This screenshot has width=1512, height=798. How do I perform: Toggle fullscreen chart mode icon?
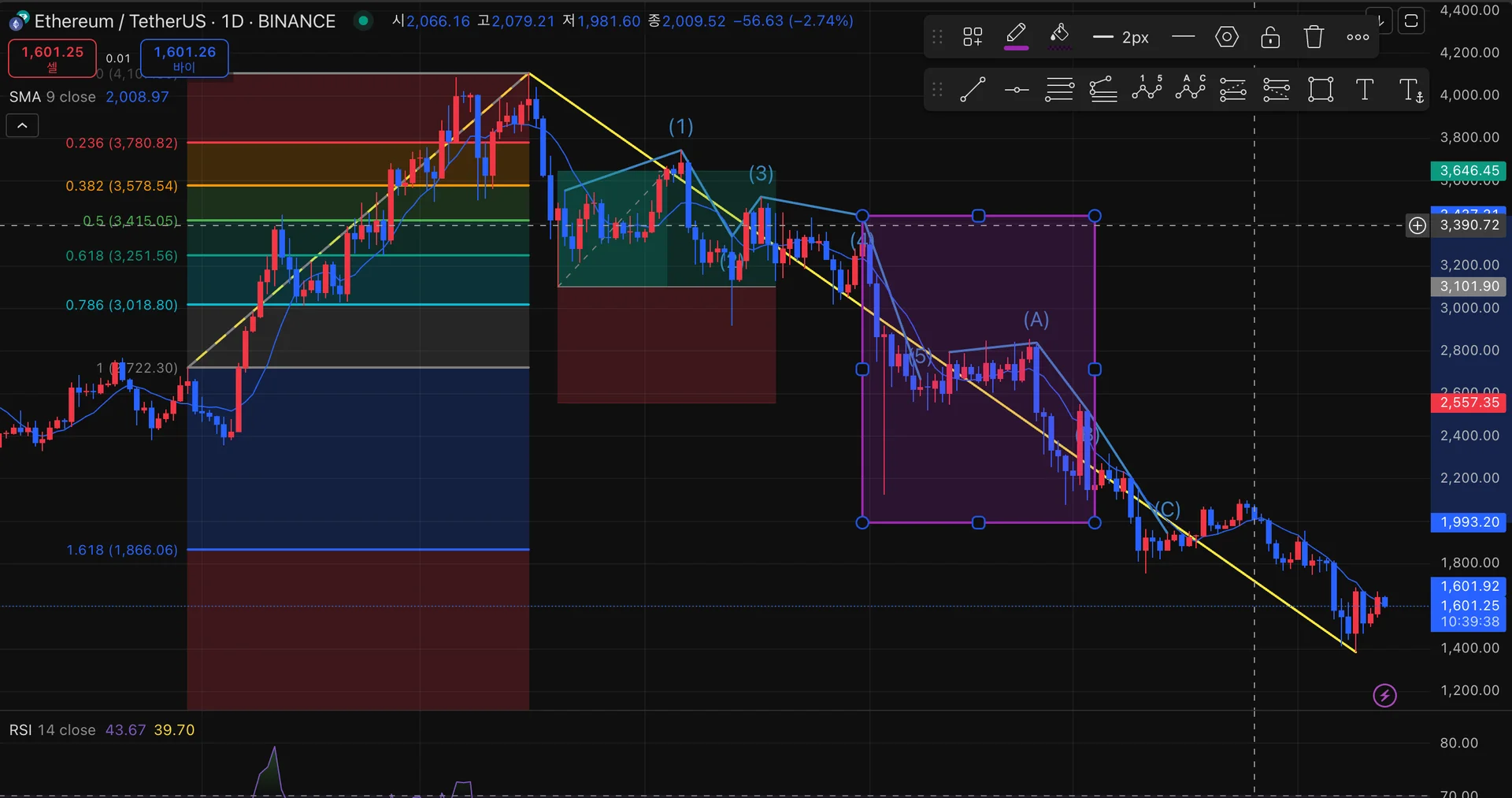coord(1411,20)
